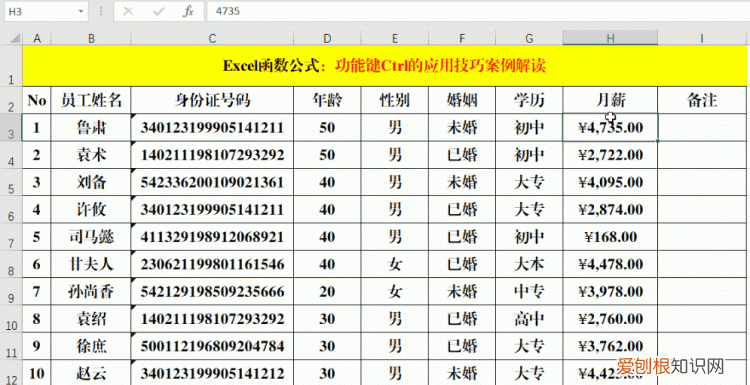Select column I header
750x385 pixels.
point(702,38)
